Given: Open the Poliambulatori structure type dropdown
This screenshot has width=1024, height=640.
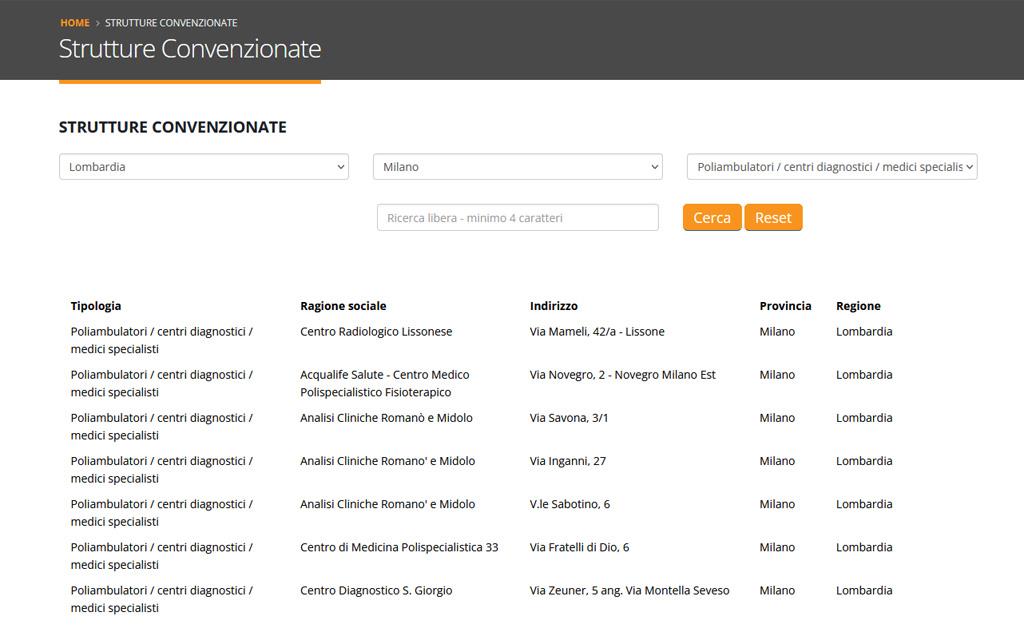Looking at the screenshot, I should tap(832, 167).
